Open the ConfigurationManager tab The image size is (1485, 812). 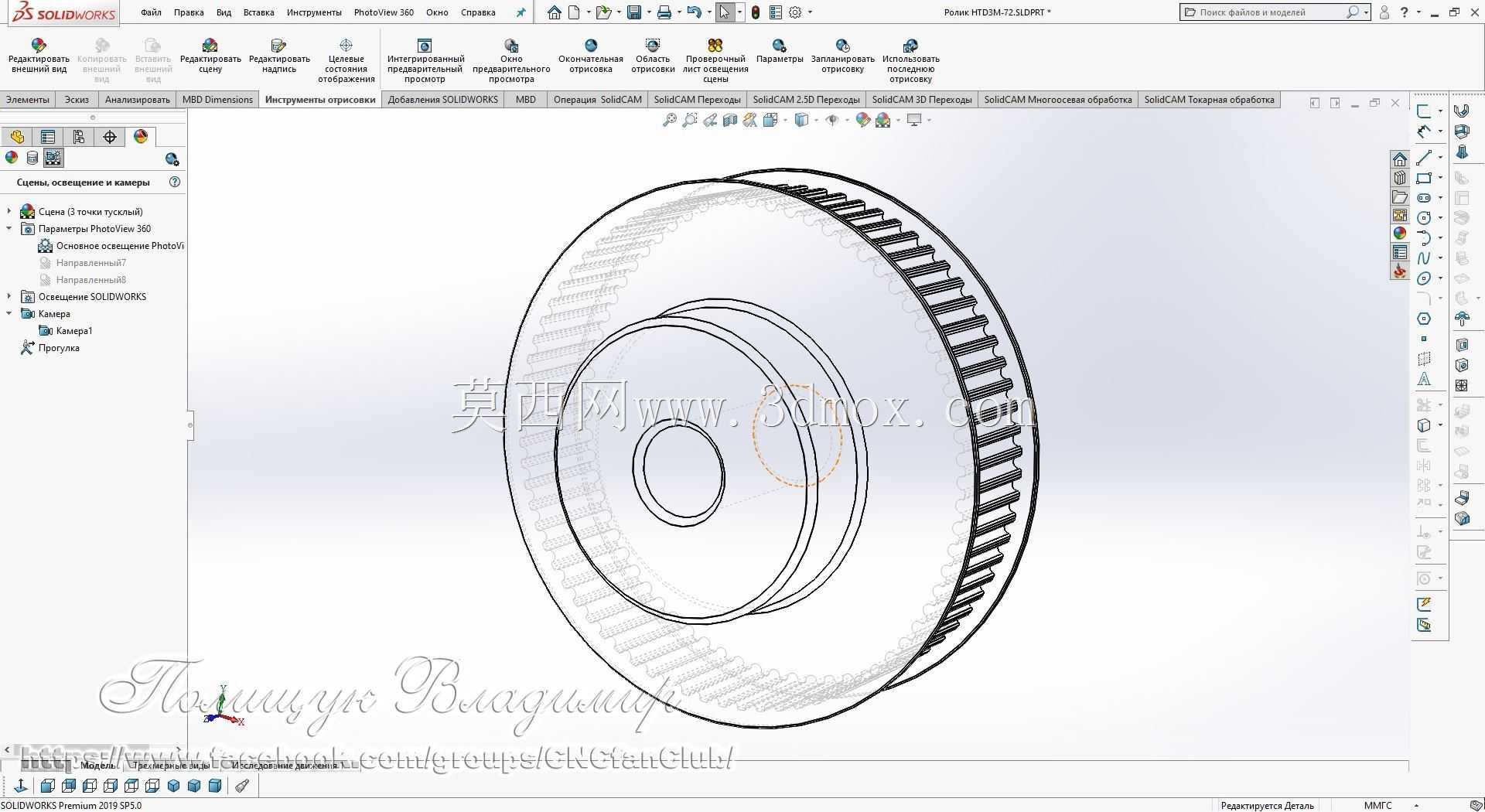(79, 137)
